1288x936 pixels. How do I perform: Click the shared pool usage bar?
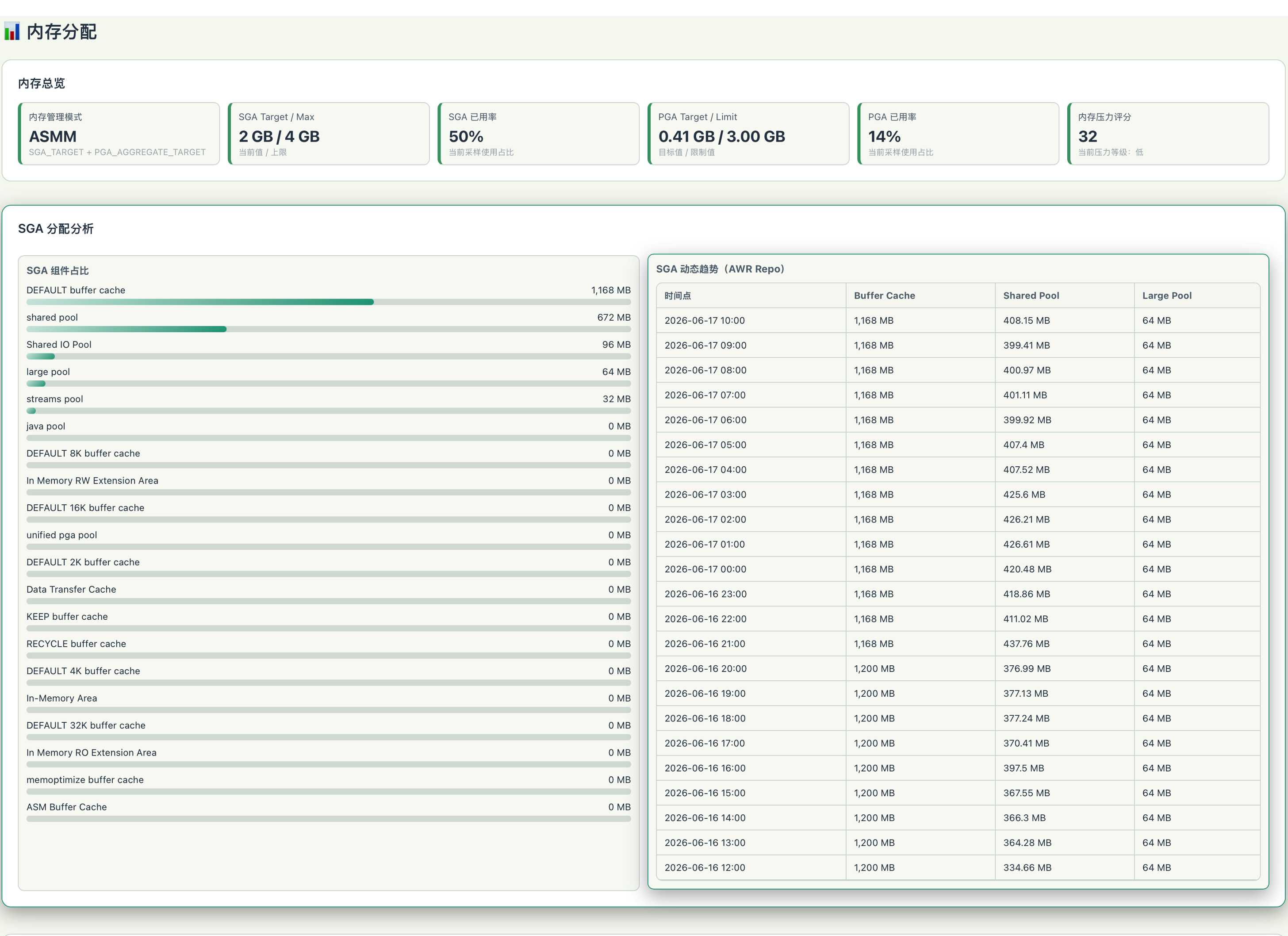329,330
